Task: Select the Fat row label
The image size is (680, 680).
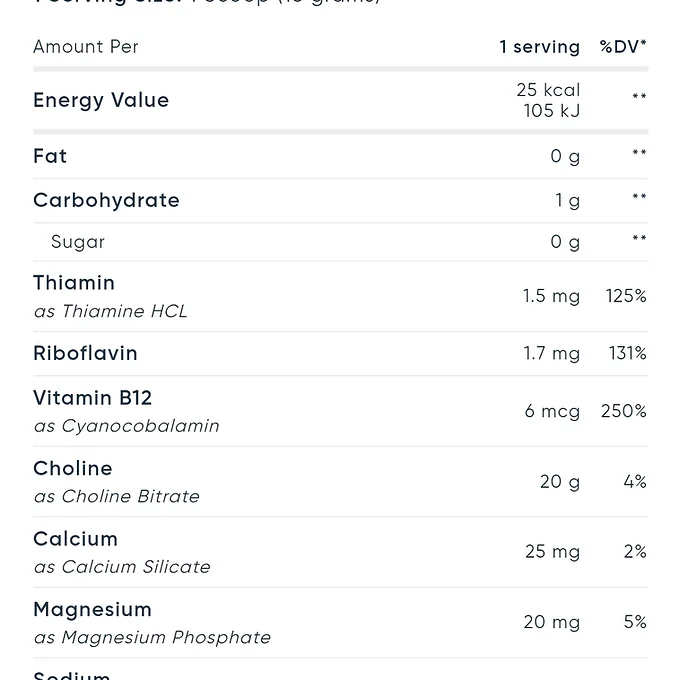Action: [50, 156]
